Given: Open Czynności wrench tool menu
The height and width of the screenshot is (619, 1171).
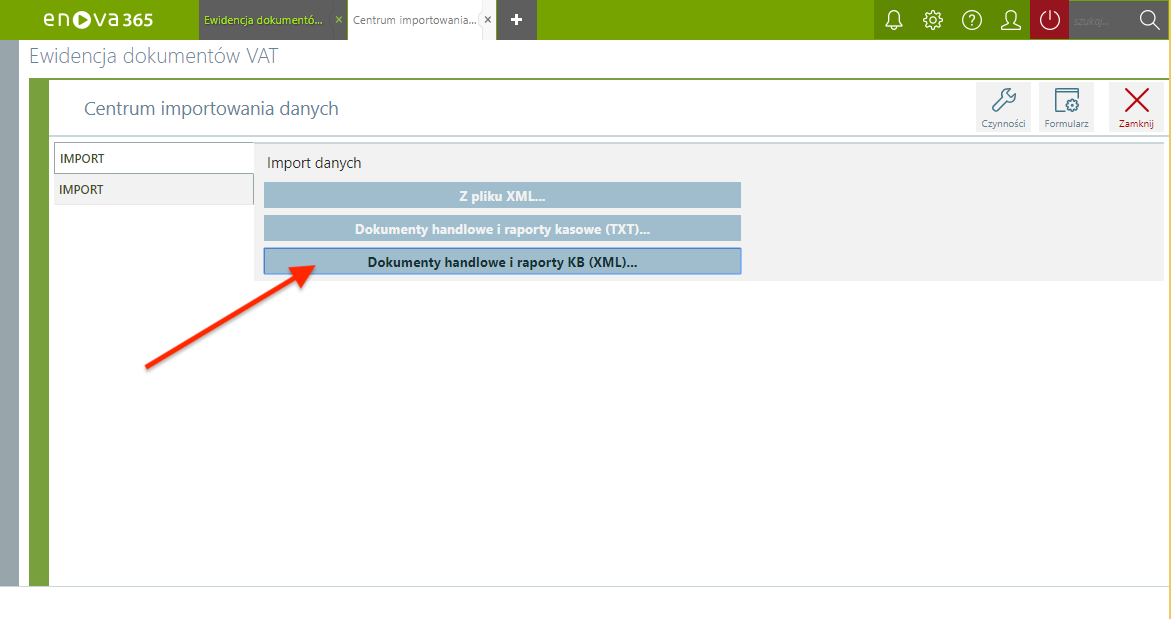Looking at the screenshot, I should point(1003,106).
